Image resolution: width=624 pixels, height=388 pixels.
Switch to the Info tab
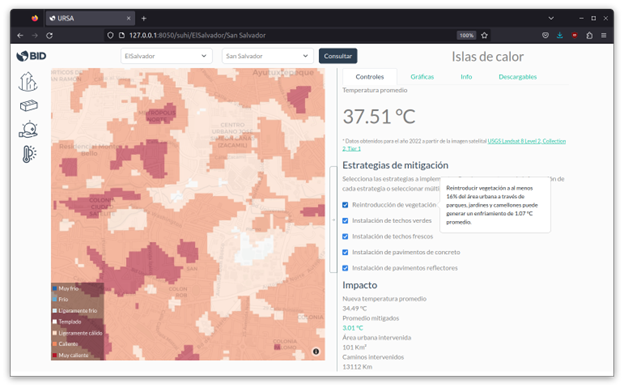click(x=466, y=77)
